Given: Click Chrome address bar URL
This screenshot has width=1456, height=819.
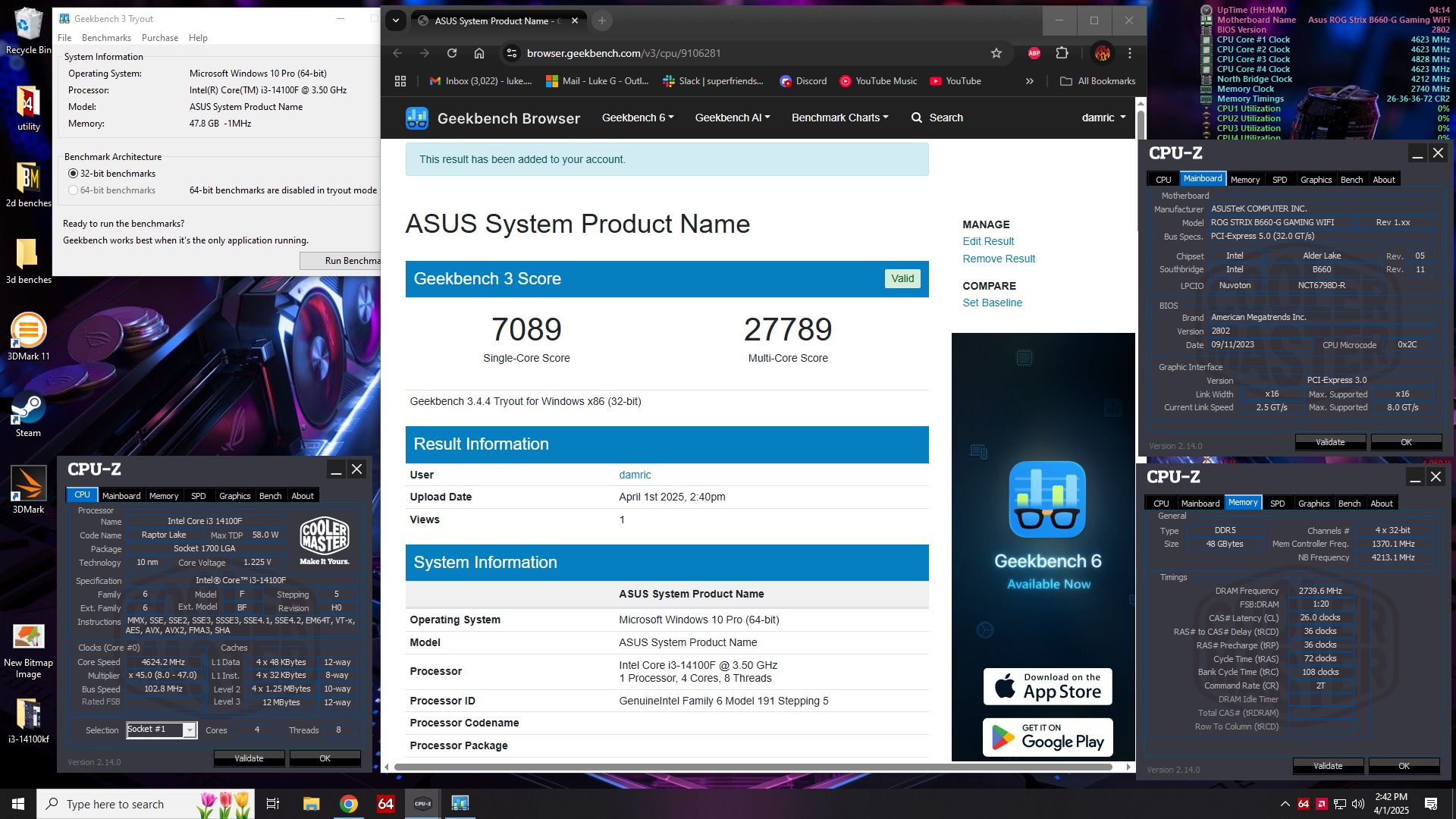Looking at the screenshot, I should pyautogui.click(x=623, y=53).
